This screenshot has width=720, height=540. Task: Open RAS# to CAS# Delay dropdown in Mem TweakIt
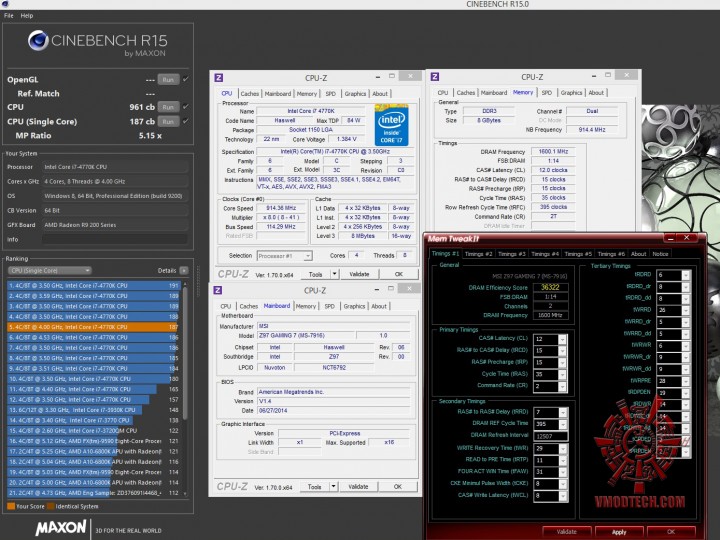(562, 350)
